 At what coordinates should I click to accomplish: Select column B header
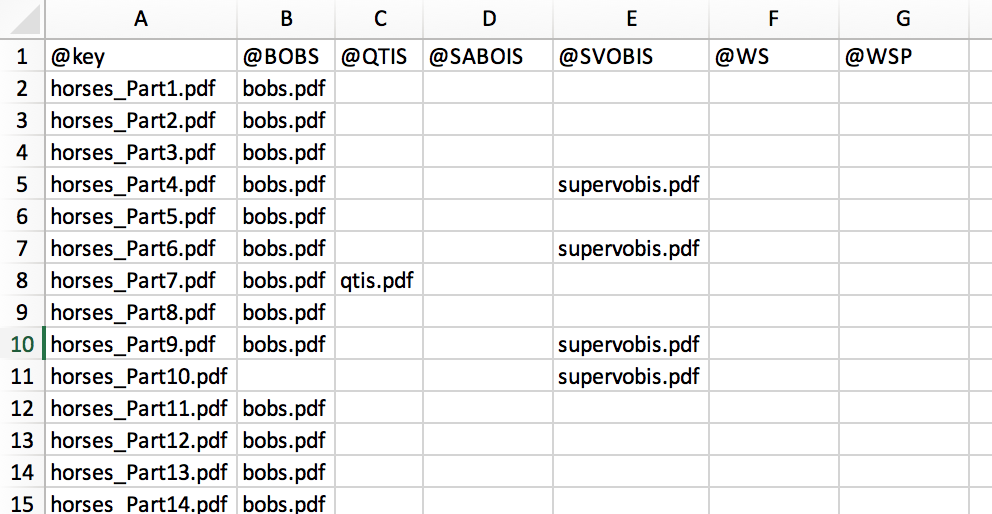(287, 19)
